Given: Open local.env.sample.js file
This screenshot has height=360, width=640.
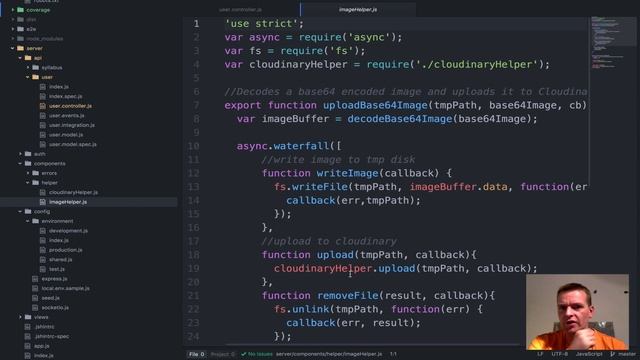Looking at the screenshot, I should tap(65, 288).
